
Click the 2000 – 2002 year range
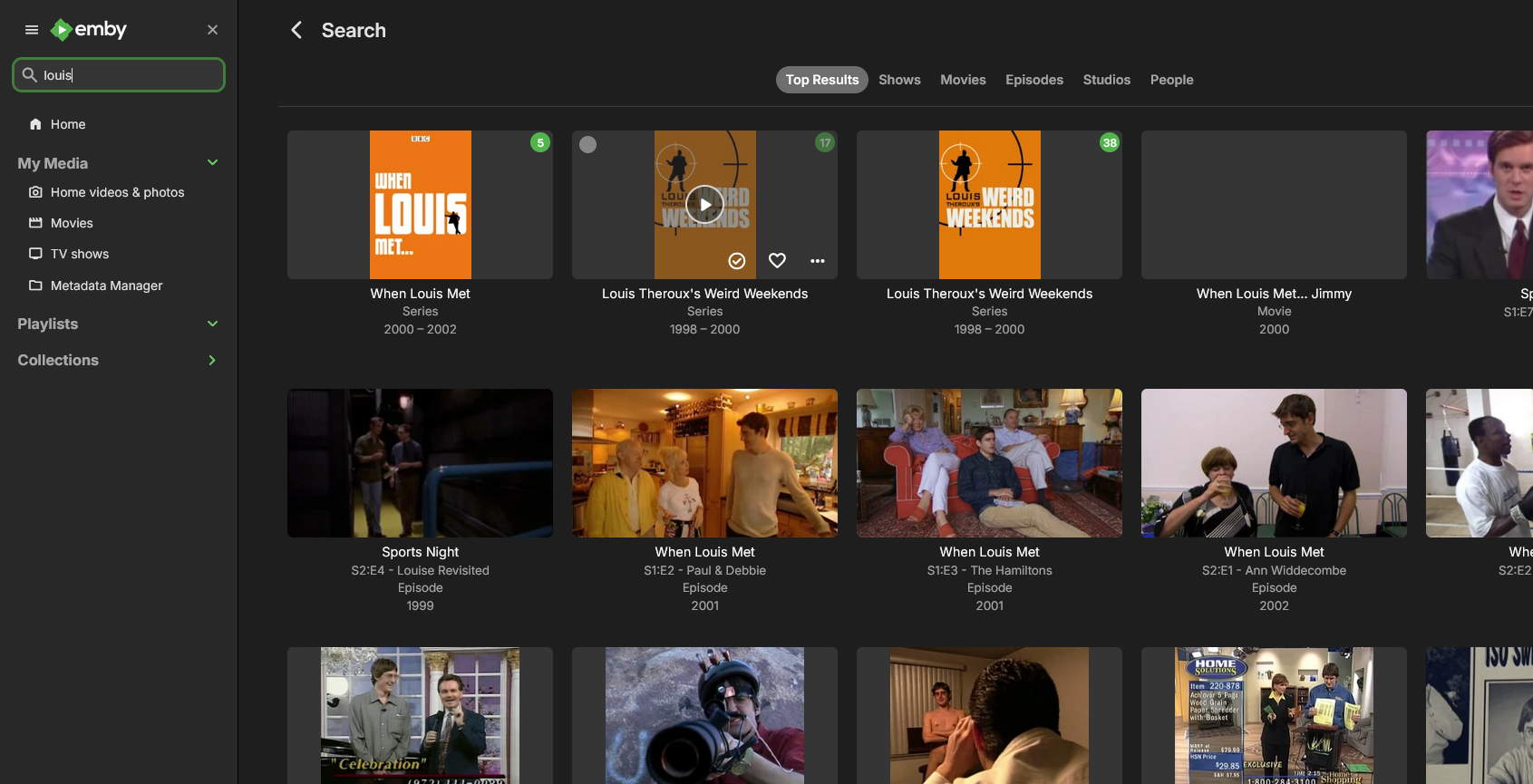pos(421,329)
